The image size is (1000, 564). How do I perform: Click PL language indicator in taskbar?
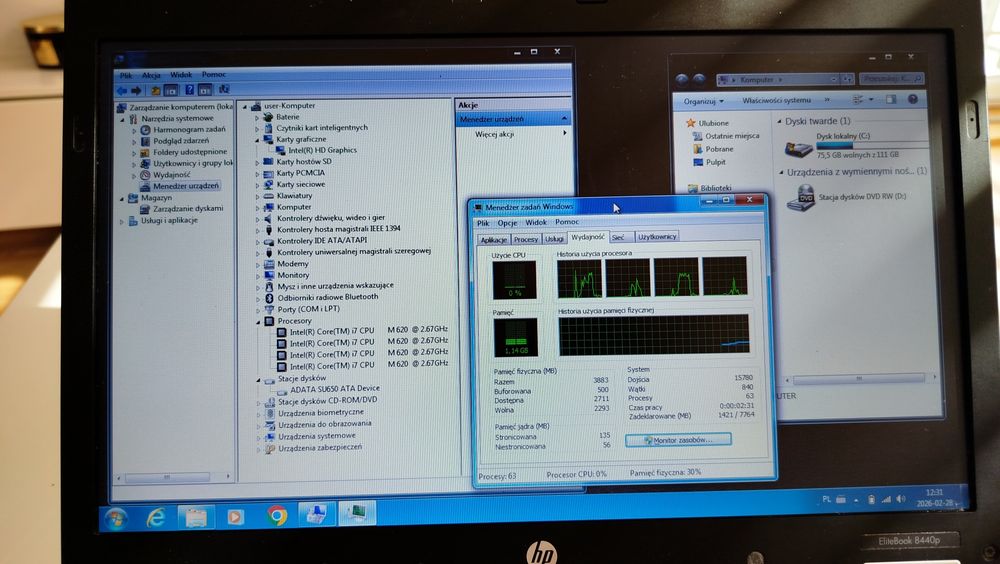[x=827, y=500]
